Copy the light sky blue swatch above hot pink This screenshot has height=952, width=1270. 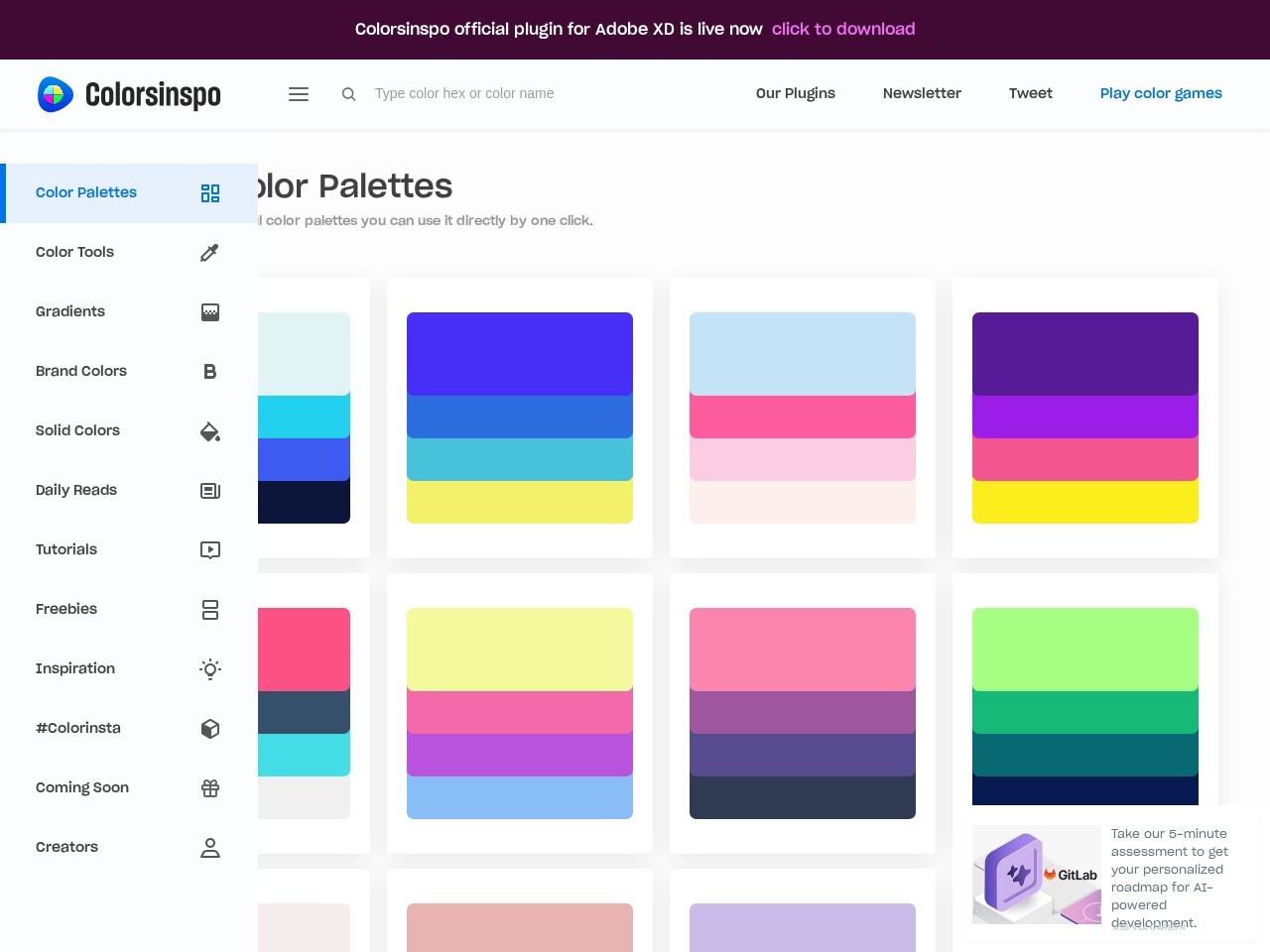(x=803, y=354)
